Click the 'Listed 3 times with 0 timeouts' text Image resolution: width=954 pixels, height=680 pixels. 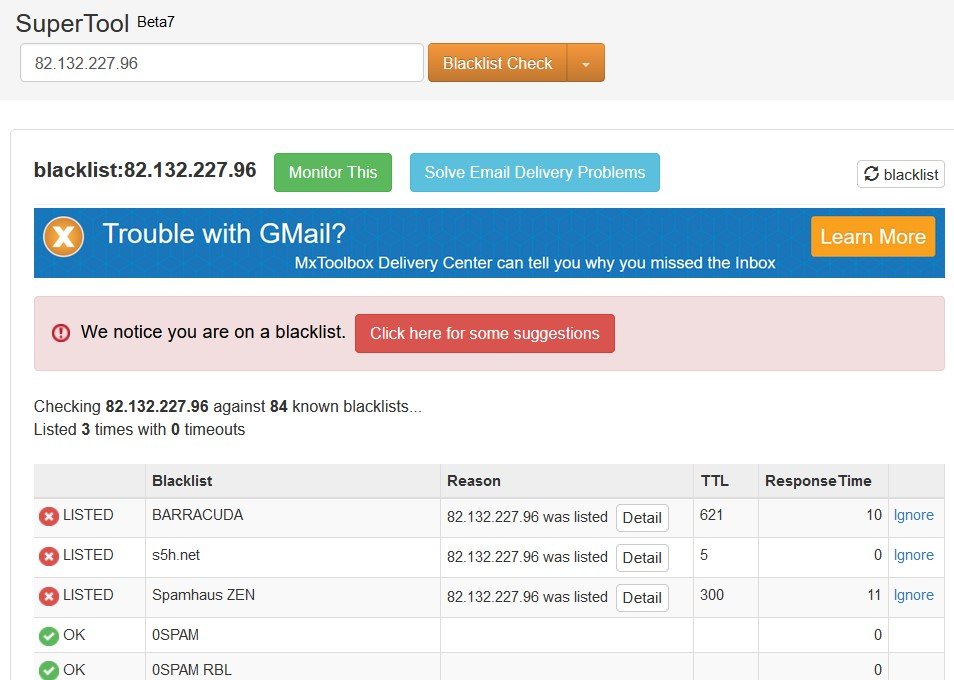[x=139, y=429]
